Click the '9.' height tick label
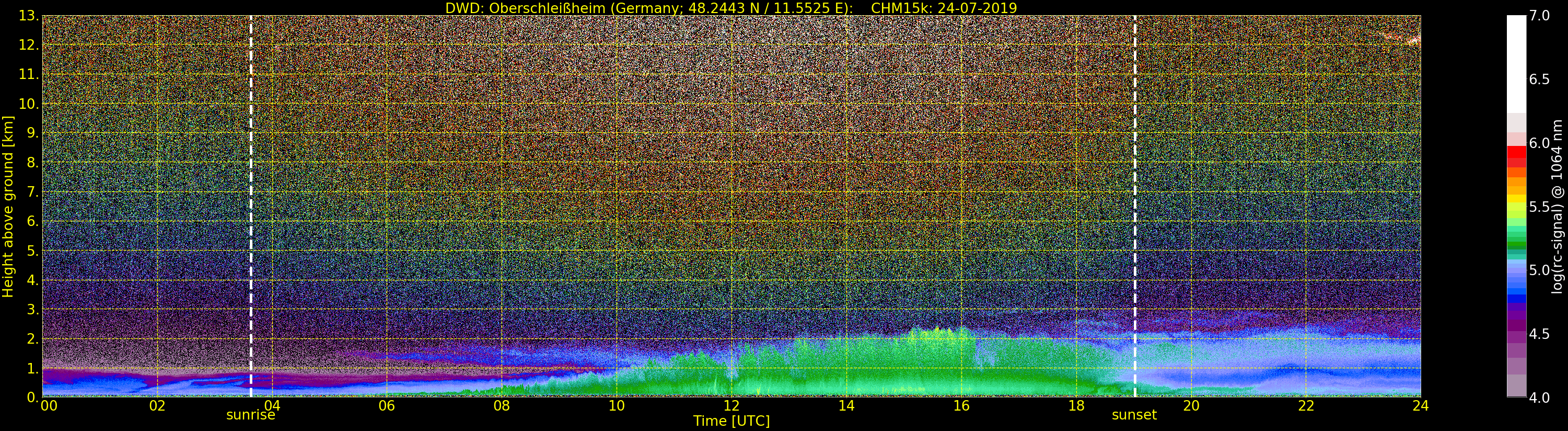This screenshot has width=1568, height=431. coord(33,133)
